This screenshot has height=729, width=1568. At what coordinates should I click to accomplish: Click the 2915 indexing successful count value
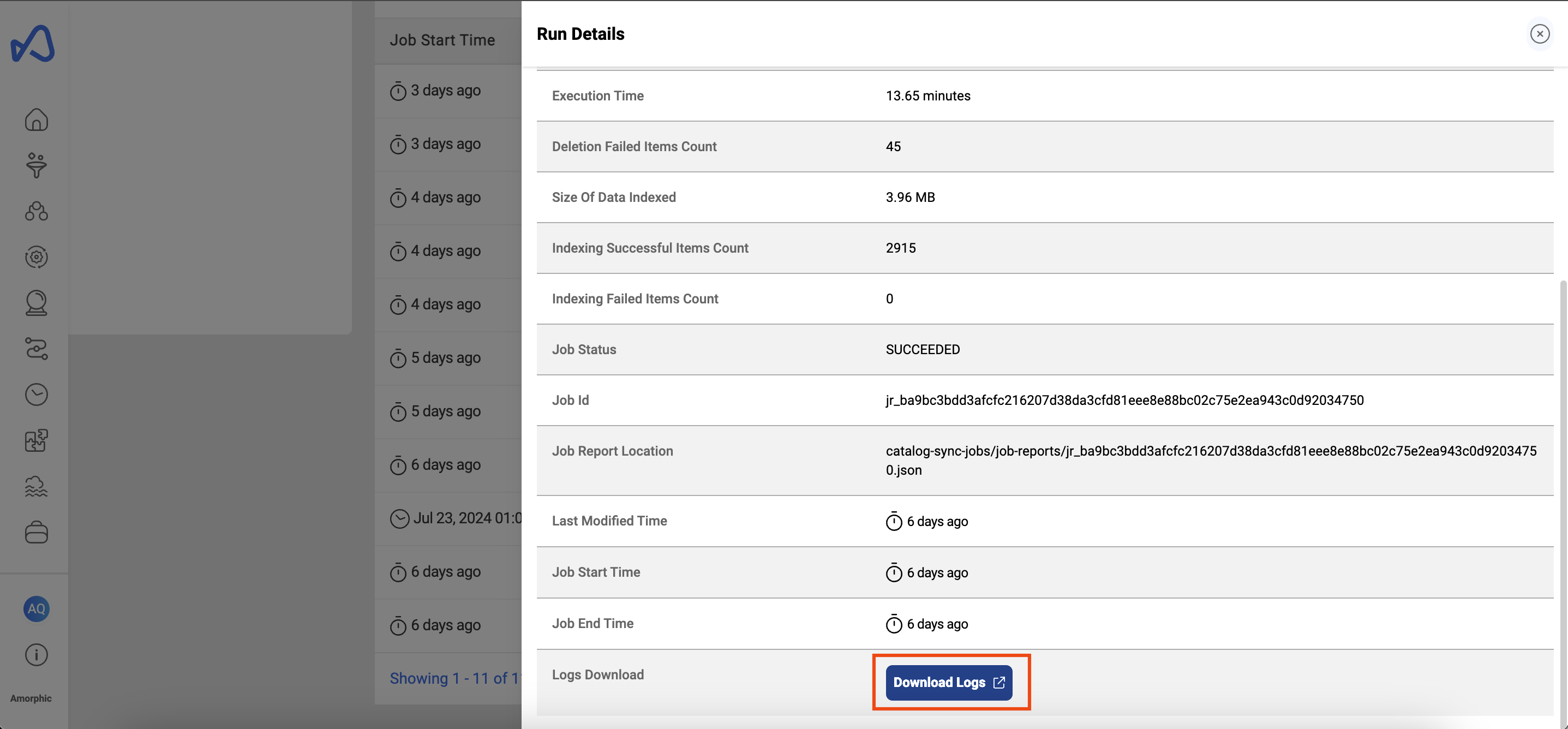click(x=900, y=248)
